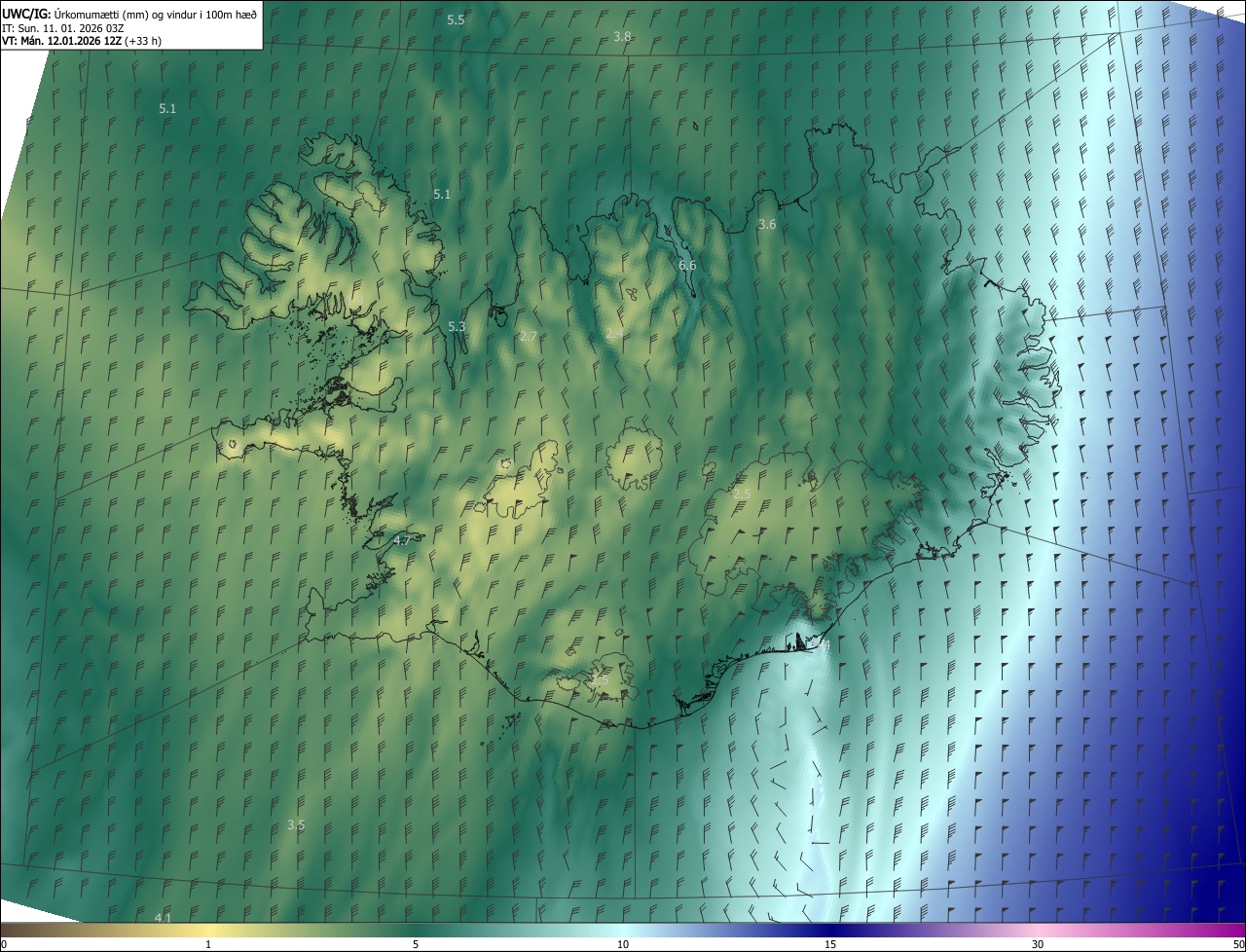Viewport: 1246px width, 952px height.
Task: Click the colorbar tick labeled 1
Action: click(208, 944)
